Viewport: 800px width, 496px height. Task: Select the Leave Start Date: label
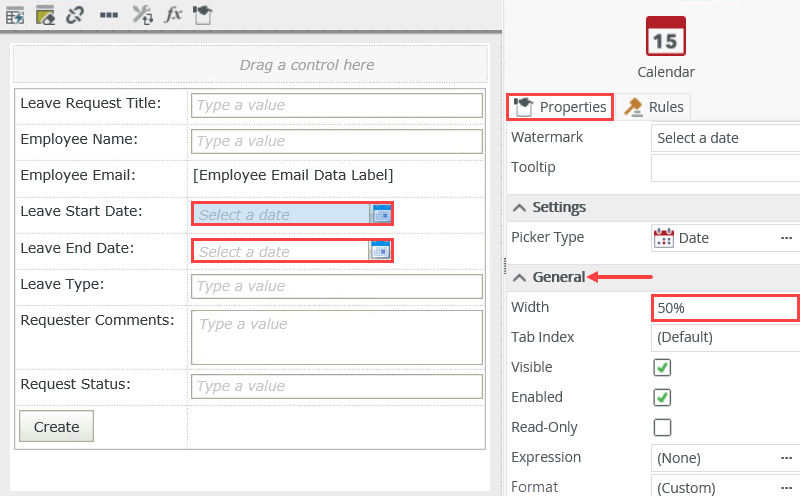(82, 211)
